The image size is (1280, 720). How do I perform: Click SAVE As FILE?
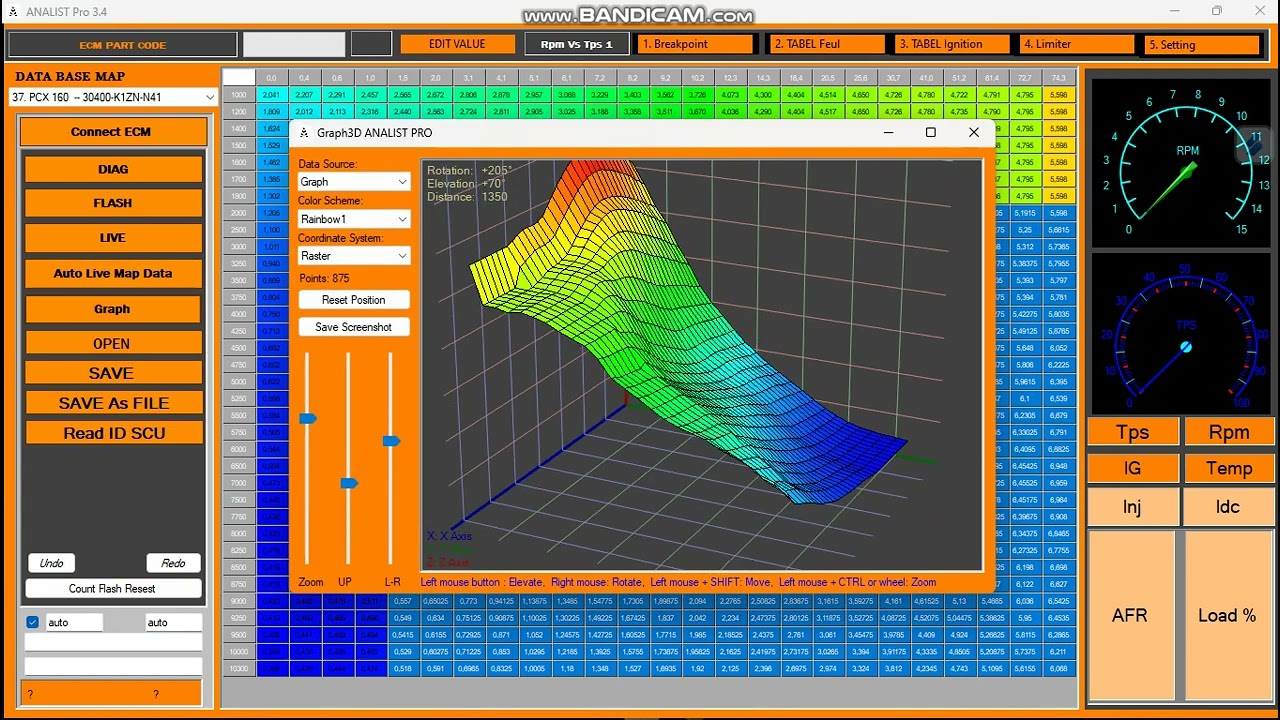[x=113, y=403]
